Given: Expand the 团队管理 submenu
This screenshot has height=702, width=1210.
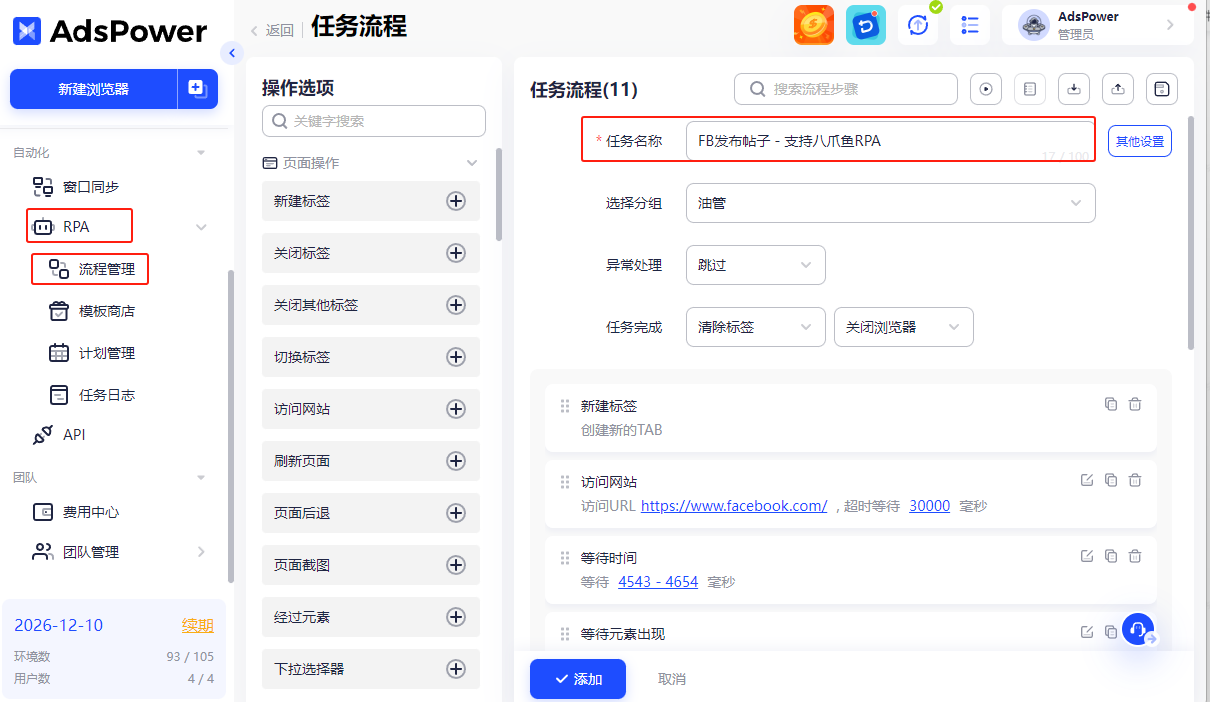Looking at the screenshot, I should [201, 552].
